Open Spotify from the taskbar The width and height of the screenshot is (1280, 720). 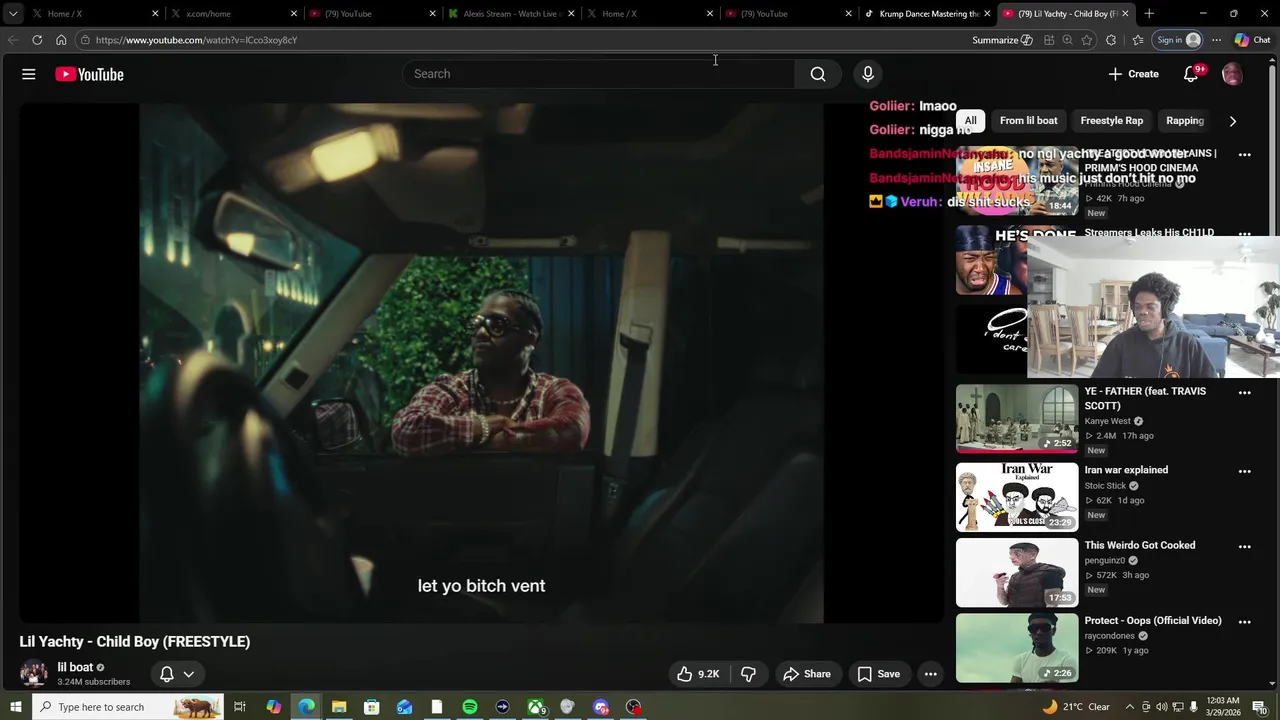tap(470, 707)
